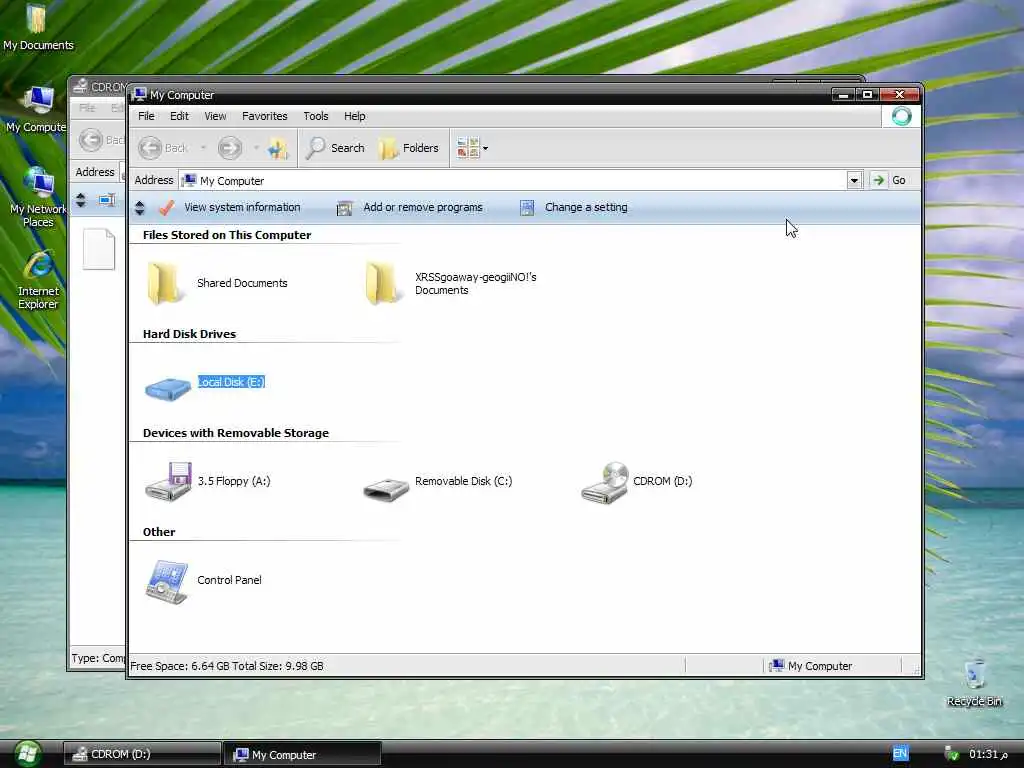
Task: Click the Add or remove programs icon
Action: coord(344,208)
